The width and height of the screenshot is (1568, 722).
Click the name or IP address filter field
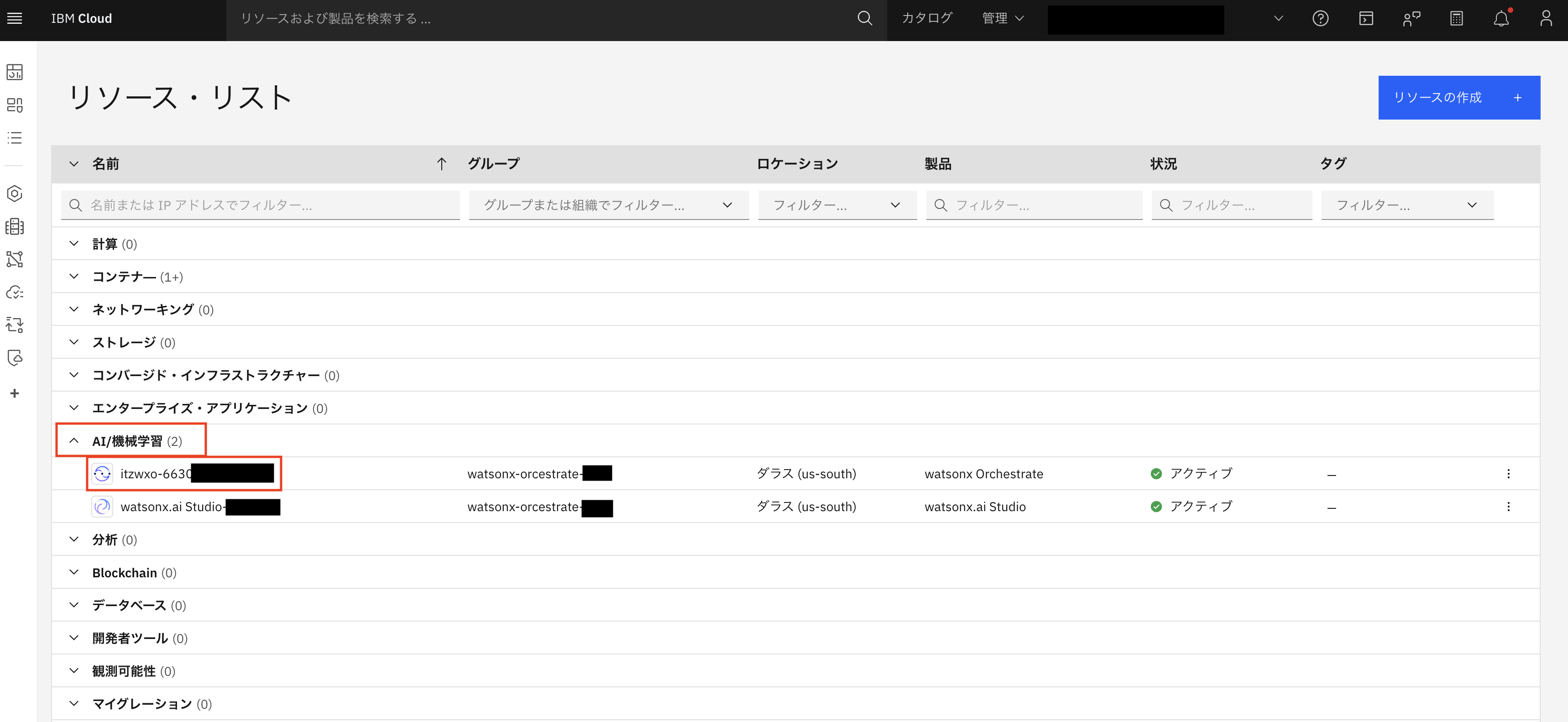[261, 205]
